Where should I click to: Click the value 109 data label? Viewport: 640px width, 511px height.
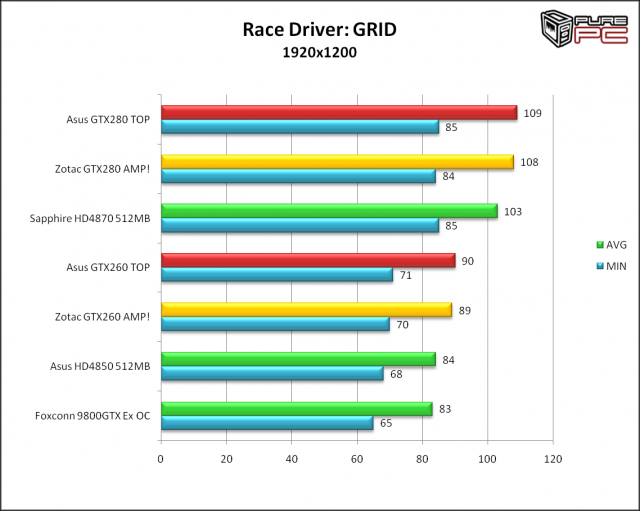[x=533, y=113]
